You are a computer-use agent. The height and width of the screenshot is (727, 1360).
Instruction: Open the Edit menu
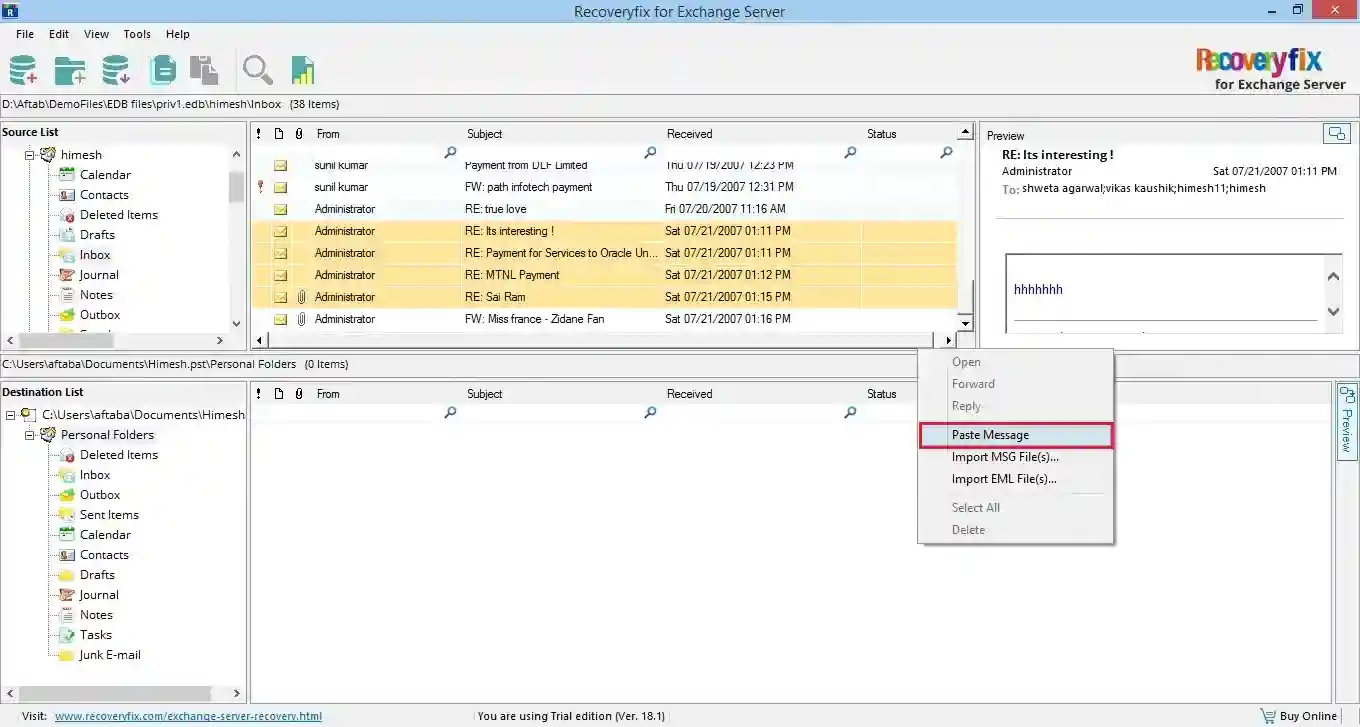(x=59, y=34)
